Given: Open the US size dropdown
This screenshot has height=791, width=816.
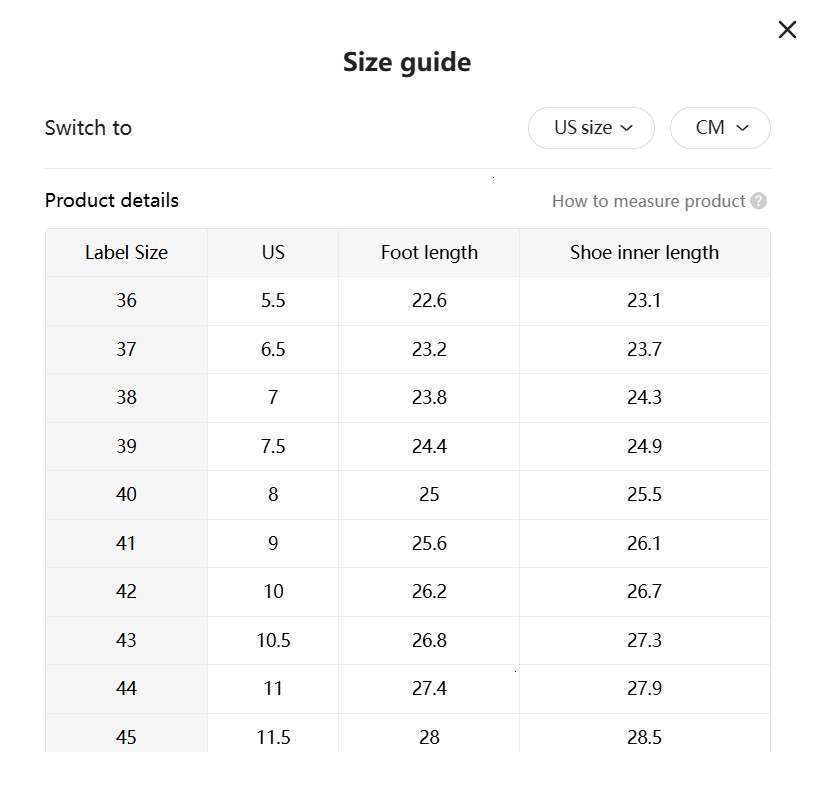Looking at the screenshot, I should (x=591, y=128).
